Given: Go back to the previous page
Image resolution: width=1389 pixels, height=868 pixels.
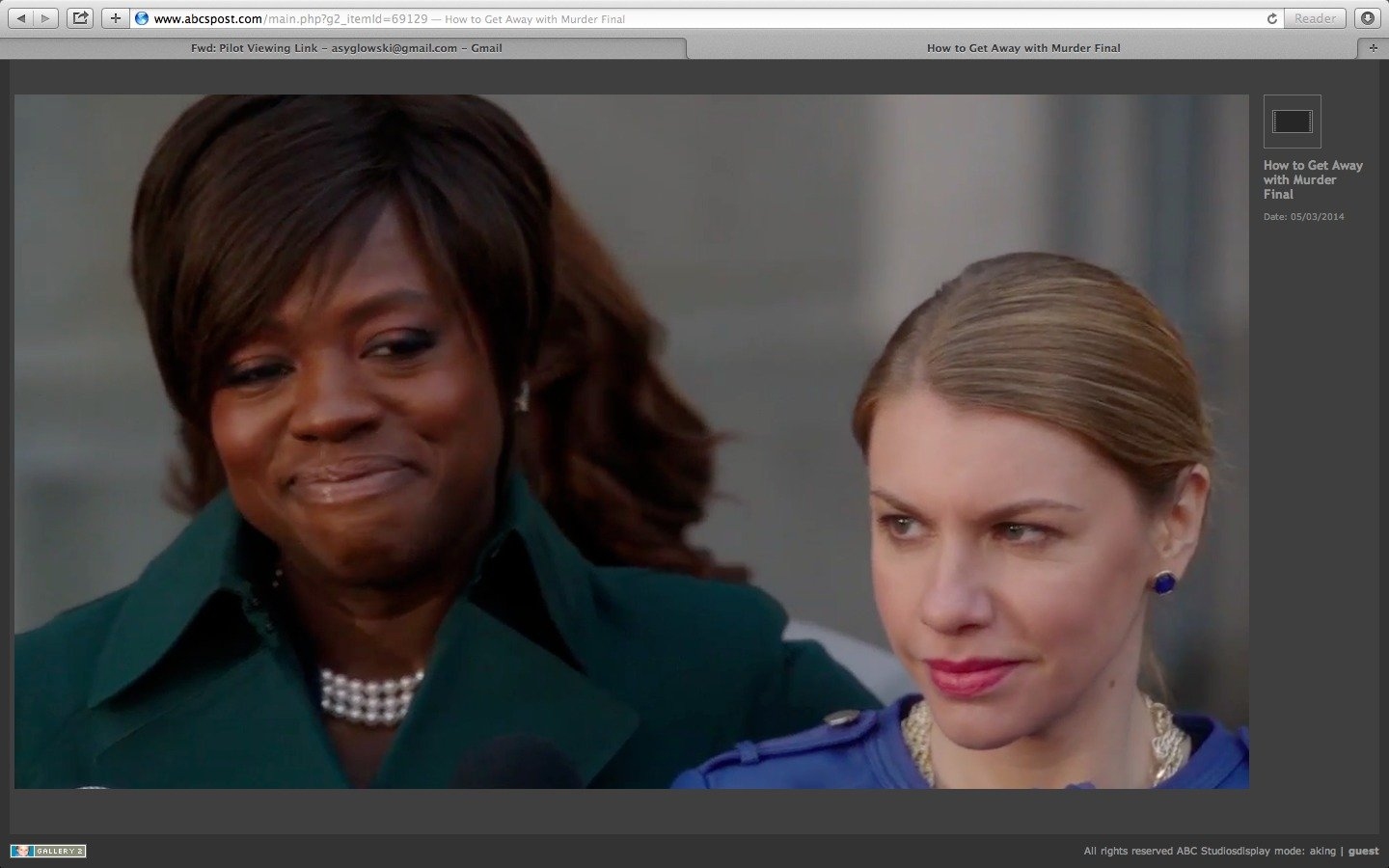Looking at the screenshot, I should coord(22,18).
